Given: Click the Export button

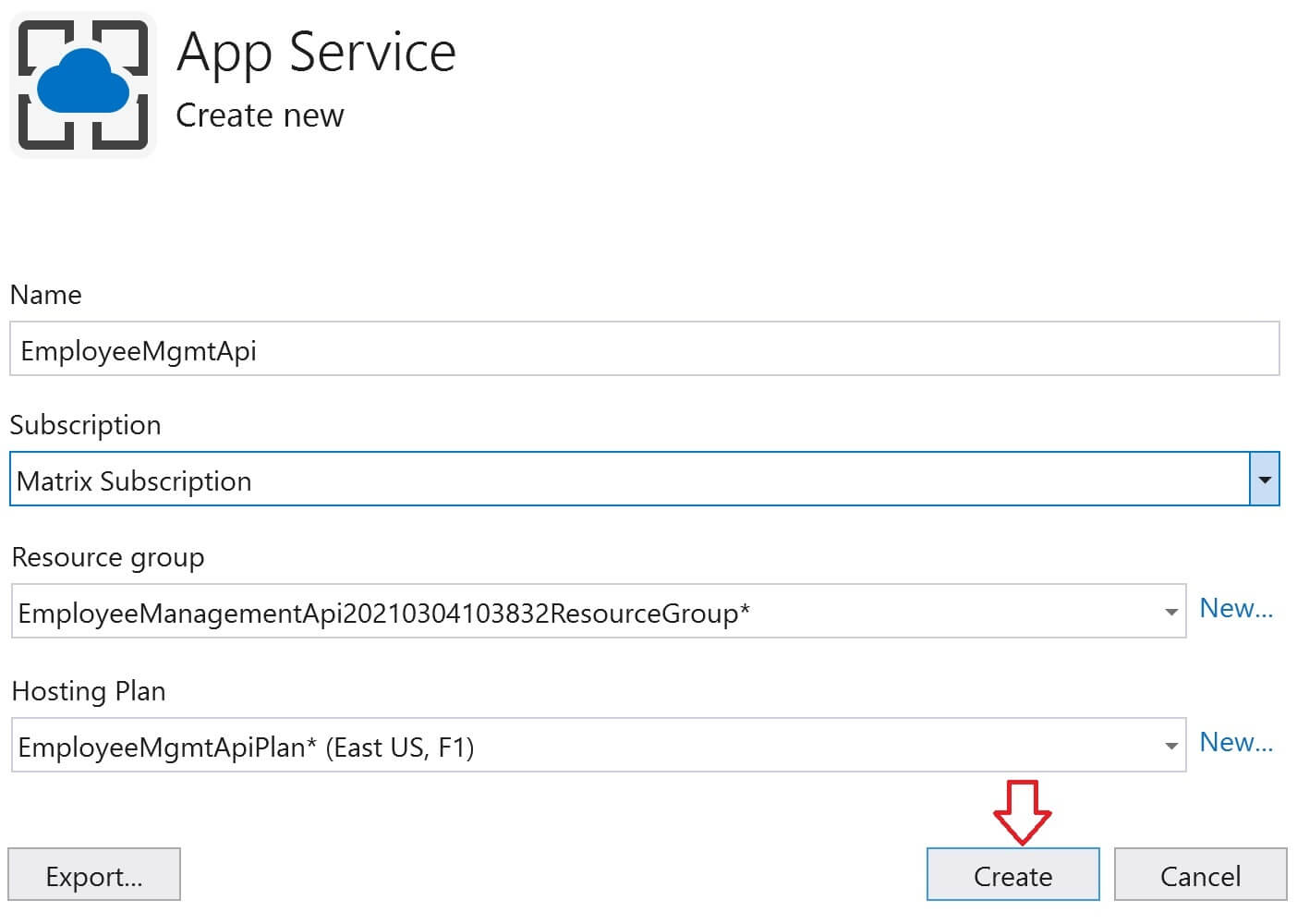Looking at the screenshot, I should [94, 875].
